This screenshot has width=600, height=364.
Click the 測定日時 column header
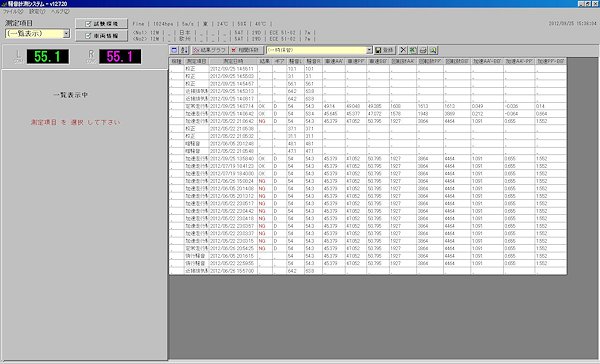pos(233,61)
